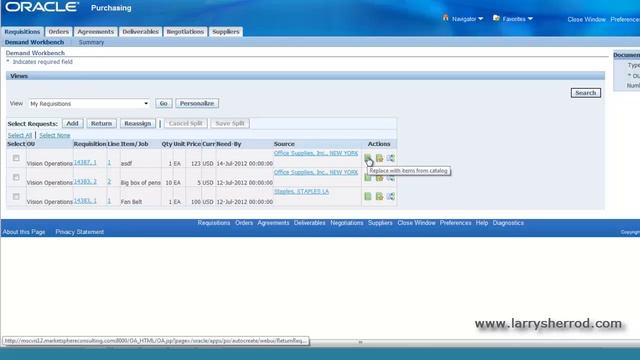Open requisition link 14383, 2
This screenshot has width=640, height=360.
coord(85,182)
